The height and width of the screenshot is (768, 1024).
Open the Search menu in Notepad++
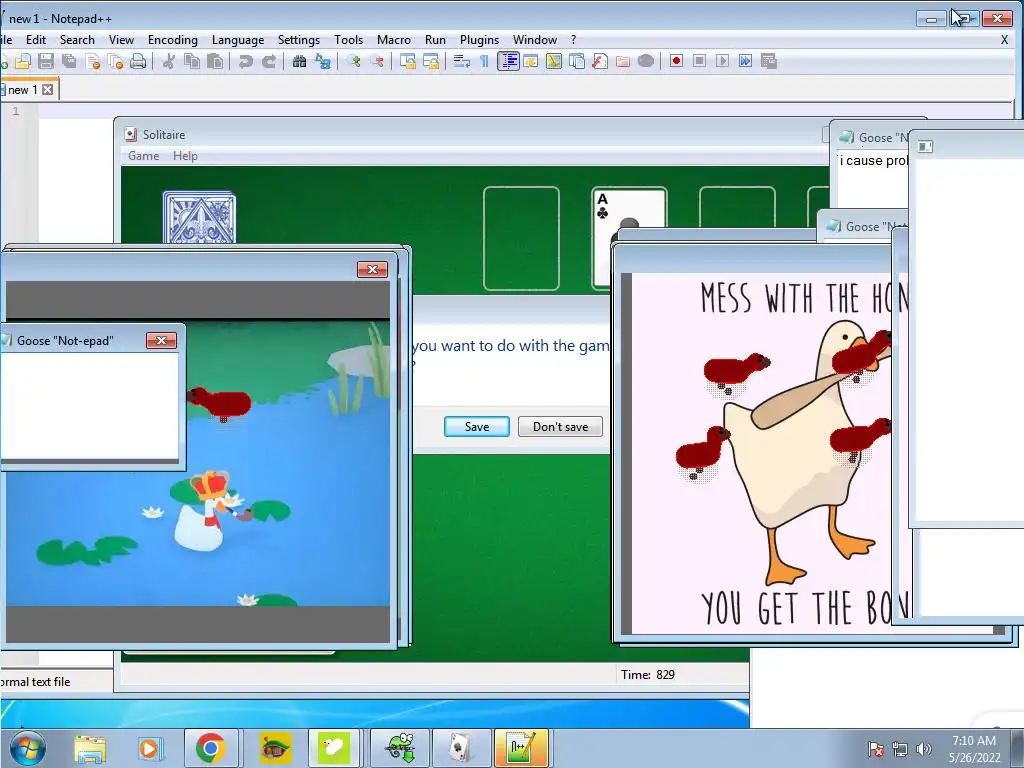[77, 40]
